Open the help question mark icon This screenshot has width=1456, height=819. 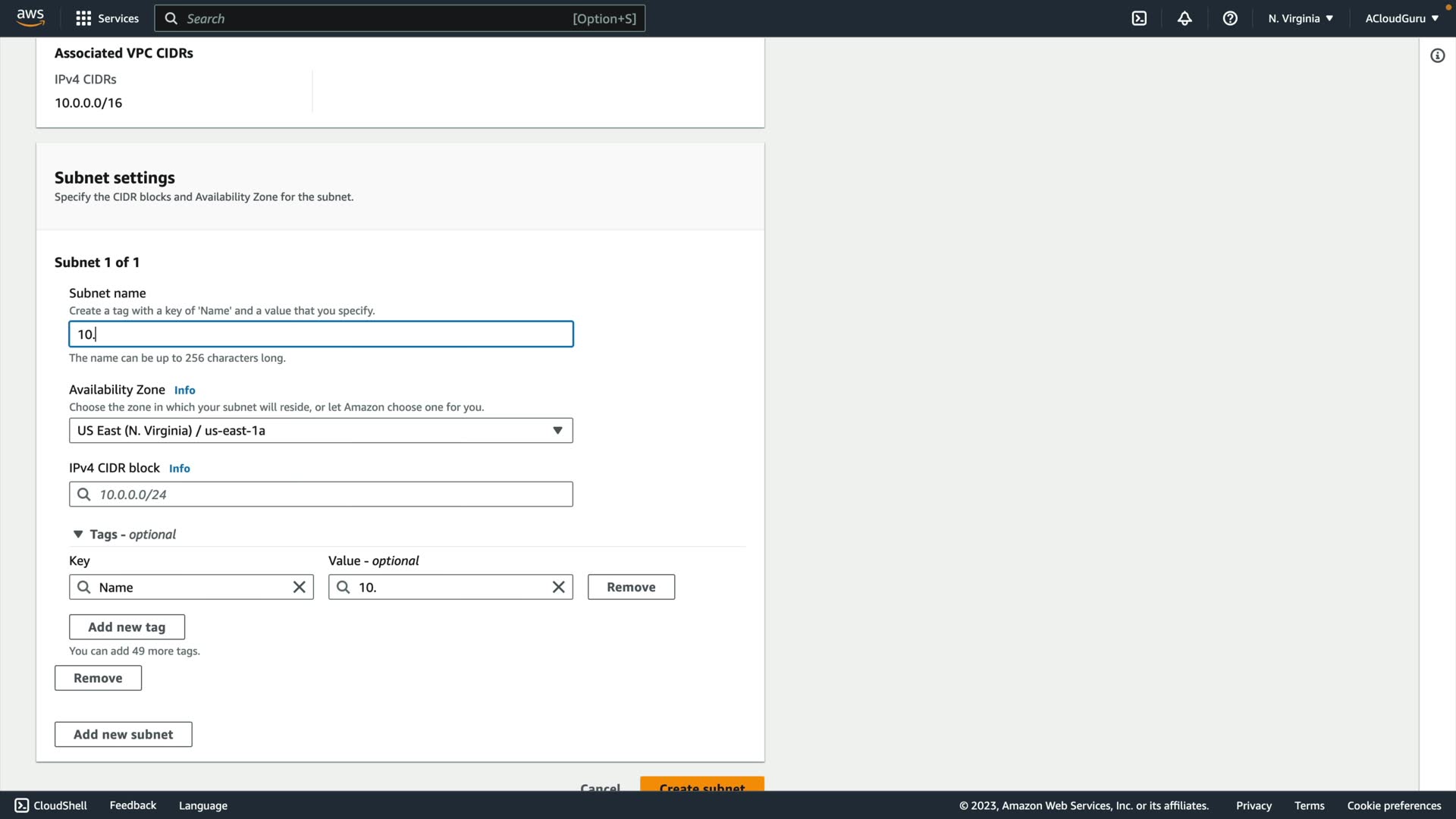click(x=1230, y=18)
